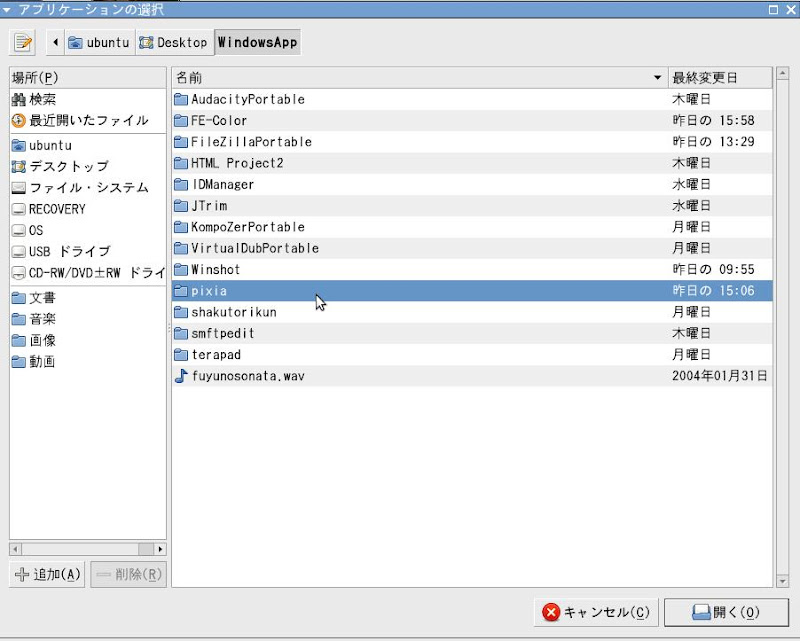This screenshot has height=641, width=800.
Task: Click the date 昨日の 15:58
Action: click(x=713, y=120)
